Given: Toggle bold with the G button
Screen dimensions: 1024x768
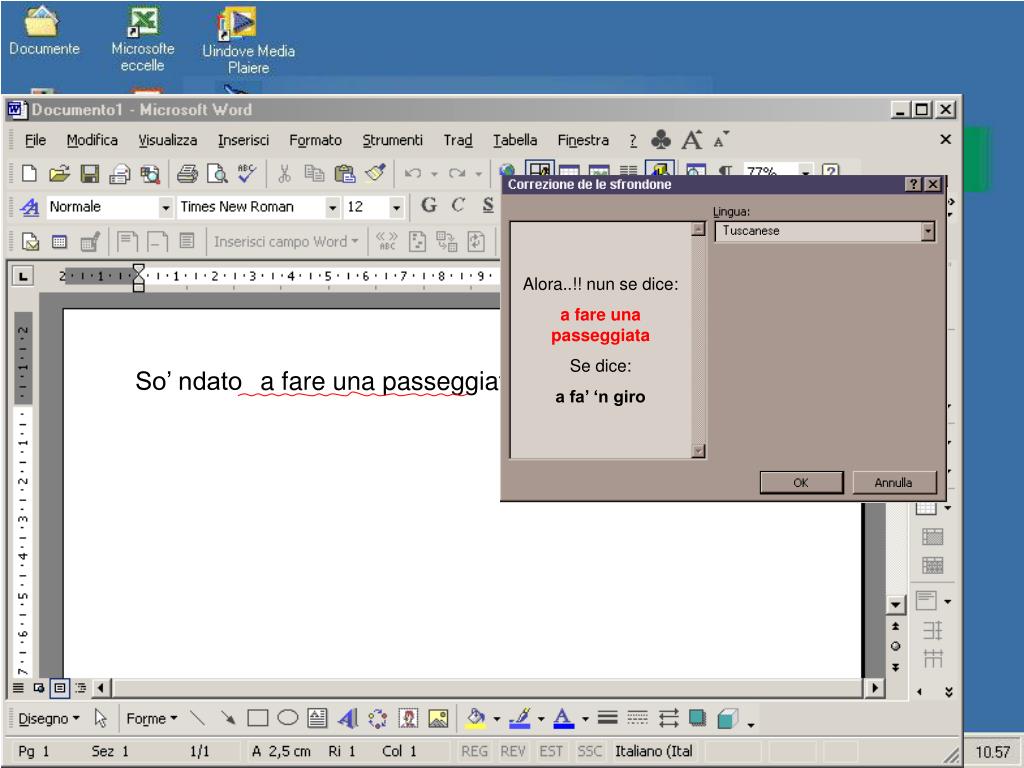Looking at the screenshot, I should (x=429, y=205).
